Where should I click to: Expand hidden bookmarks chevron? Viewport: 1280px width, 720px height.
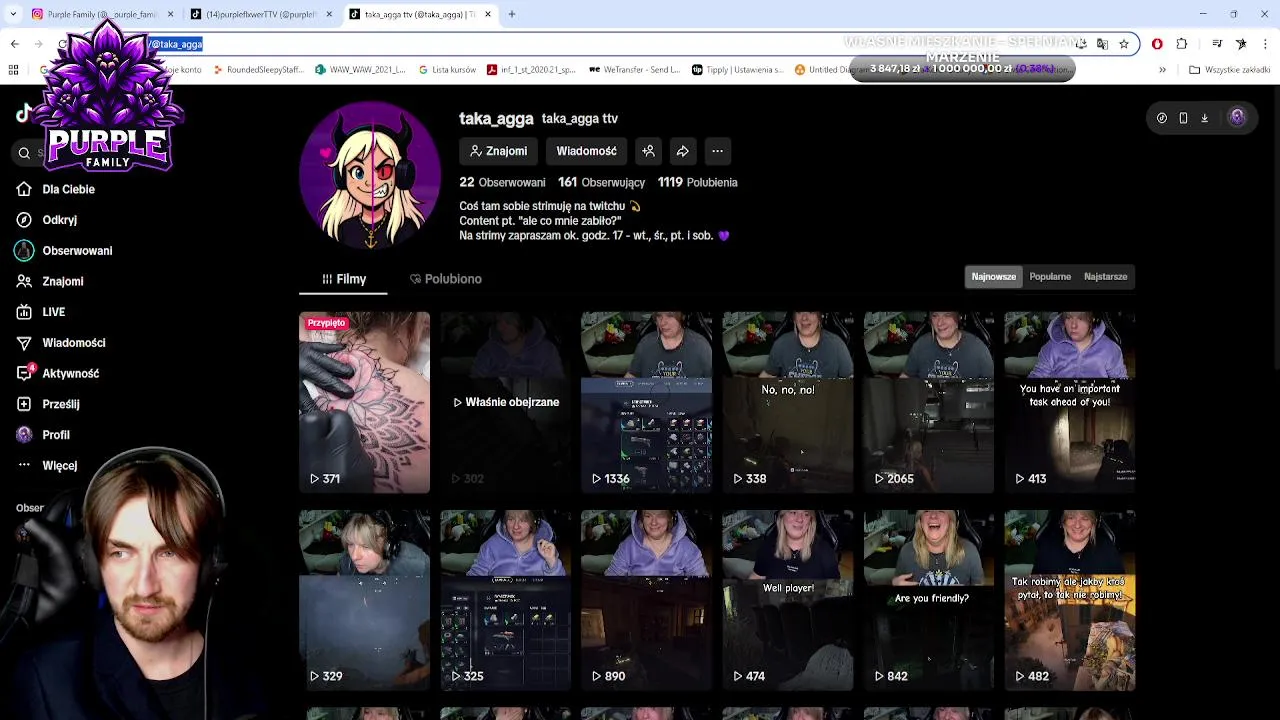[1162, 70]
